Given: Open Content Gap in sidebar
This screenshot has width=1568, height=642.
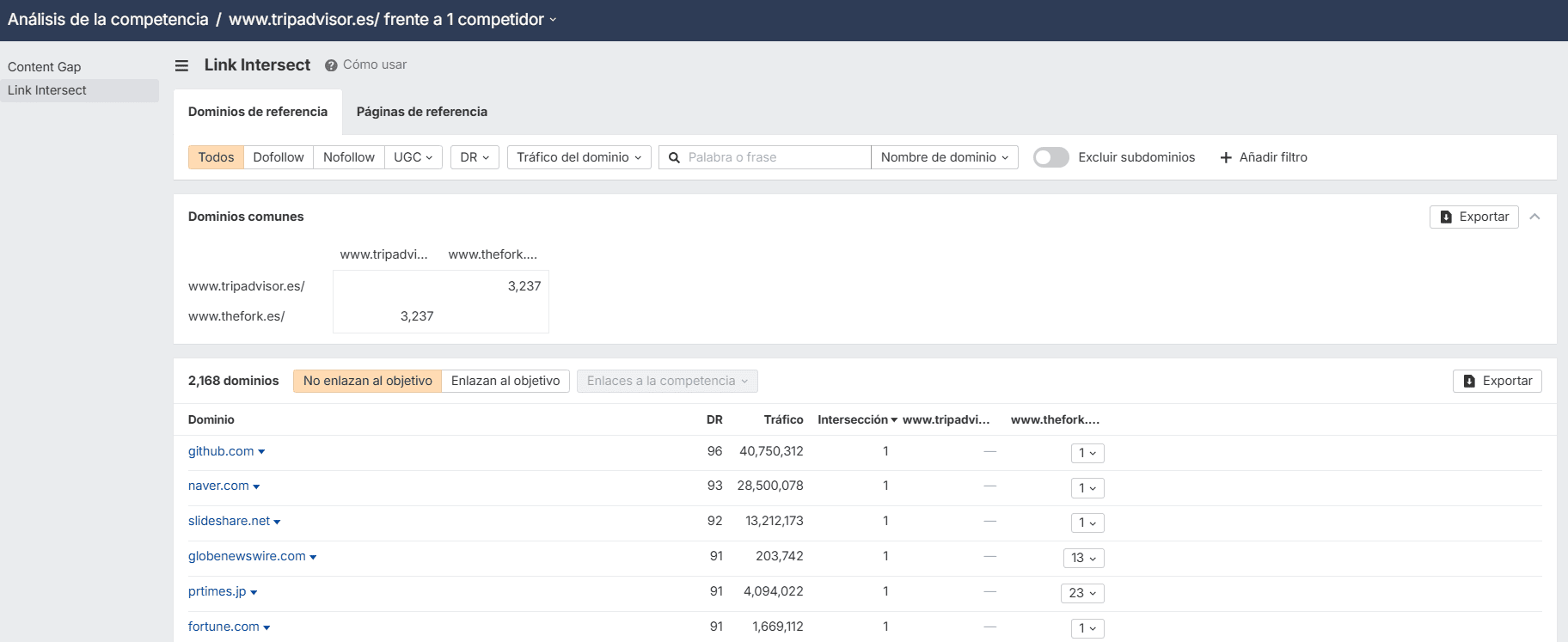Looking at the screenshot, I should 45,67.
